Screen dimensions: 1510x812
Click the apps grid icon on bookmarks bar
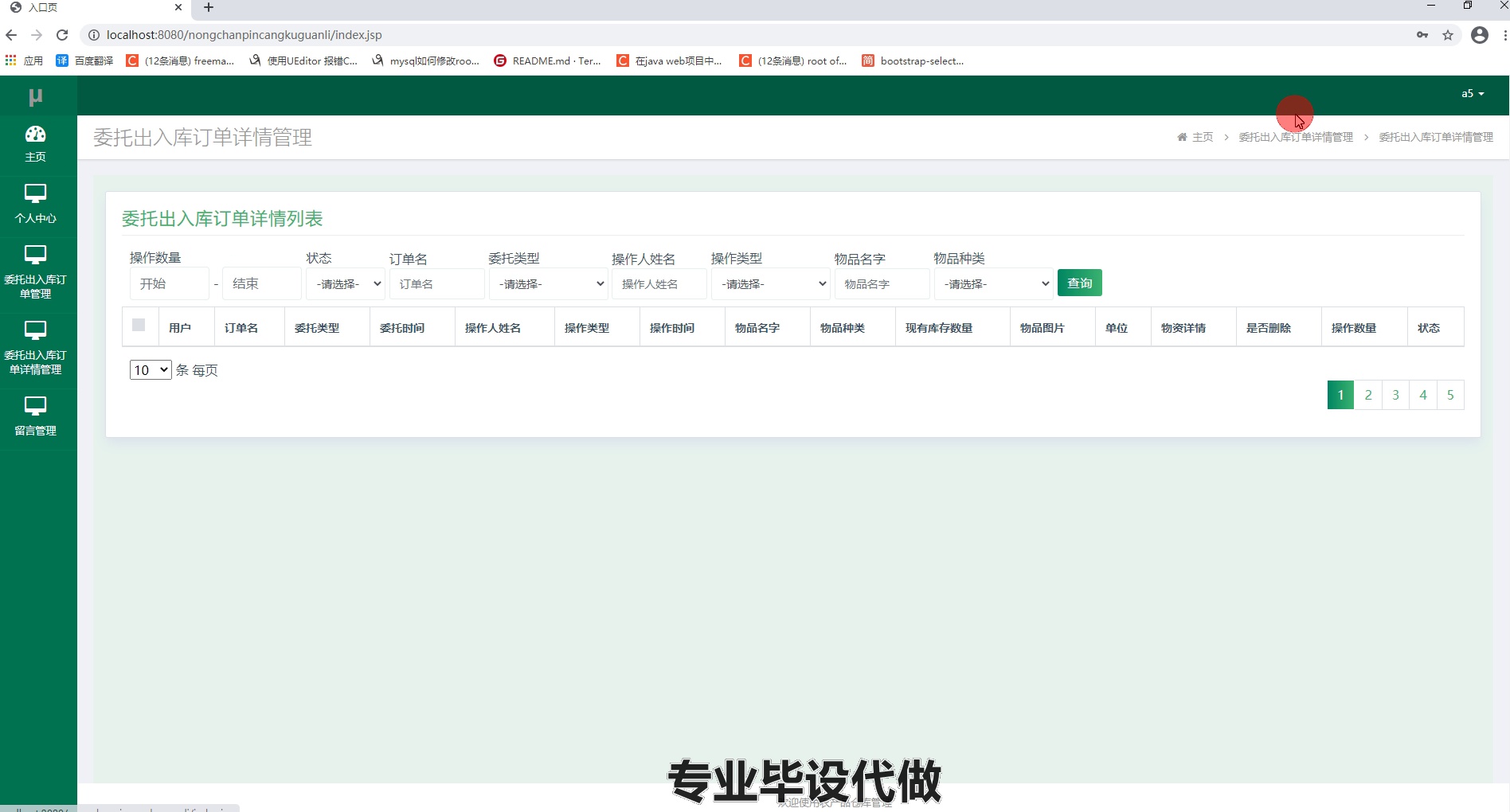(10, 61)
